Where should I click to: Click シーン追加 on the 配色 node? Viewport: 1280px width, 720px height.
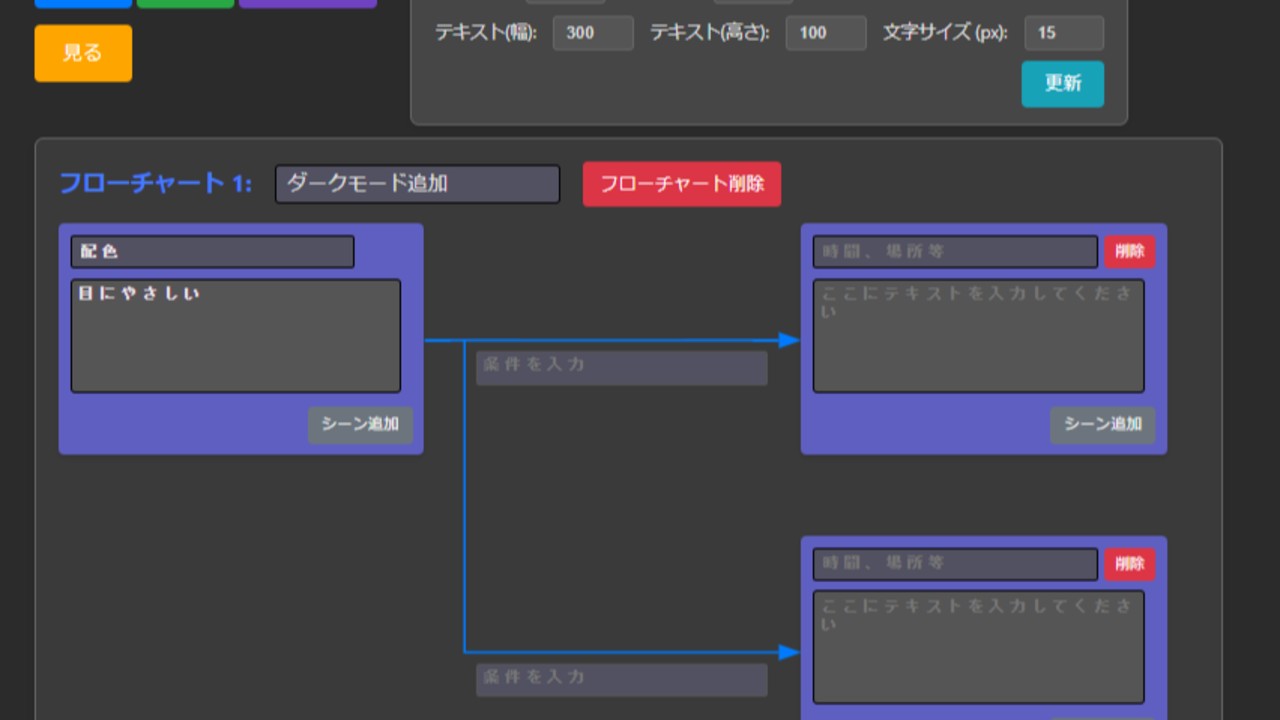point(360,425)
